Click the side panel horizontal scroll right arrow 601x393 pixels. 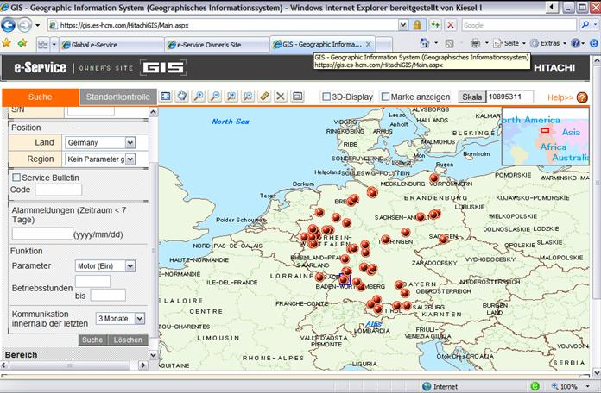[144, 365]
